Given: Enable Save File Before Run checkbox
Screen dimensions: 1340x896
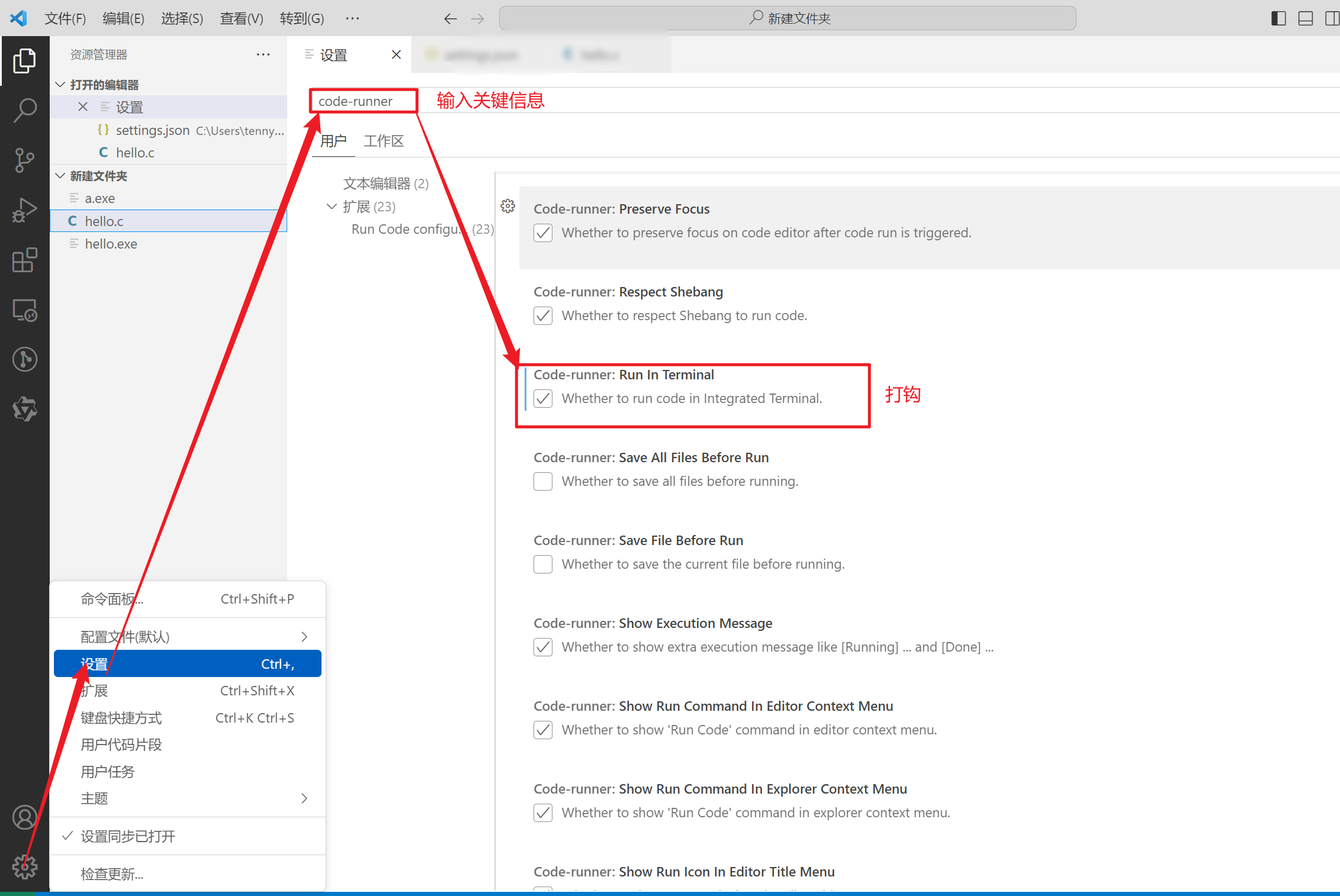Looking at the screenshot, I should pos(543,564).
